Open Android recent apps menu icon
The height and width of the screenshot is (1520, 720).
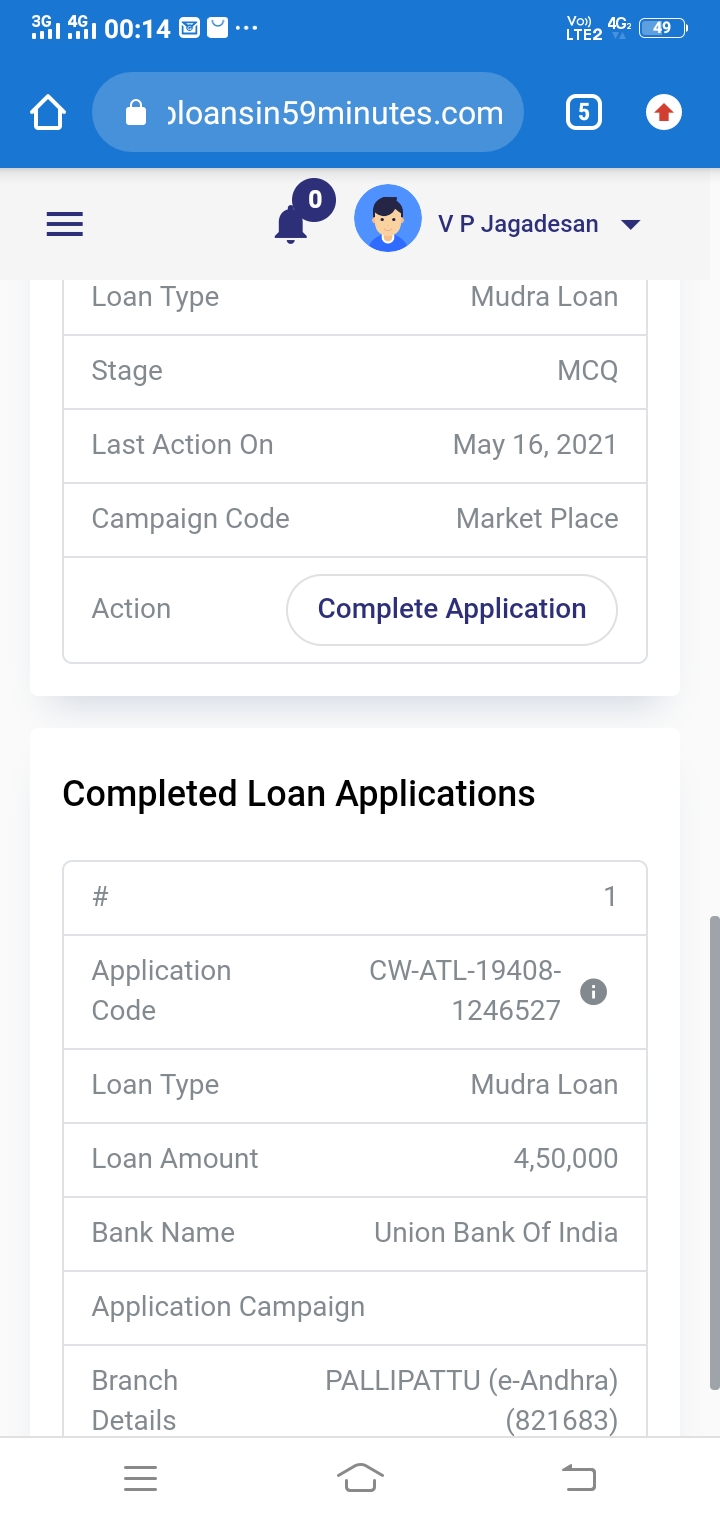(140, 1478)
